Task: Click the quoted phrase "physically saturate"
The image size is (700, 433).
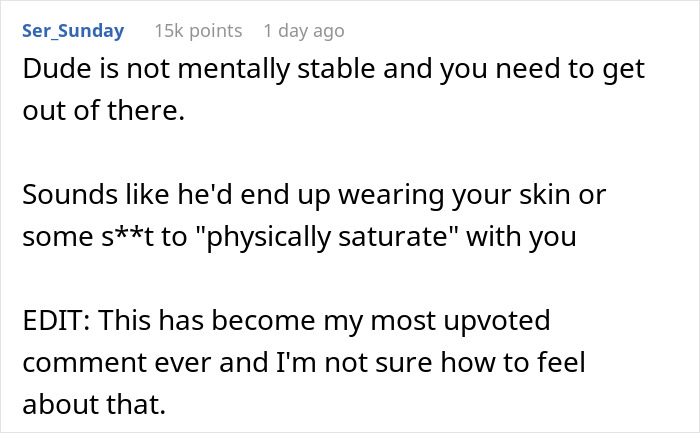Action: 342,236
